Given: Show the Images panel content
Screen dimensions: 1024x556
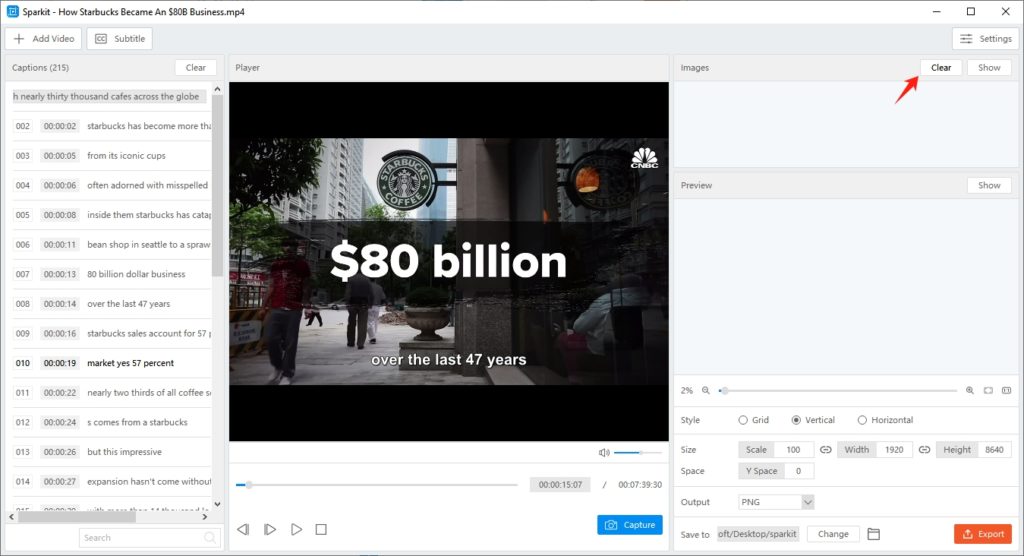Looking at the screenshot, I should tap(989, 67).
